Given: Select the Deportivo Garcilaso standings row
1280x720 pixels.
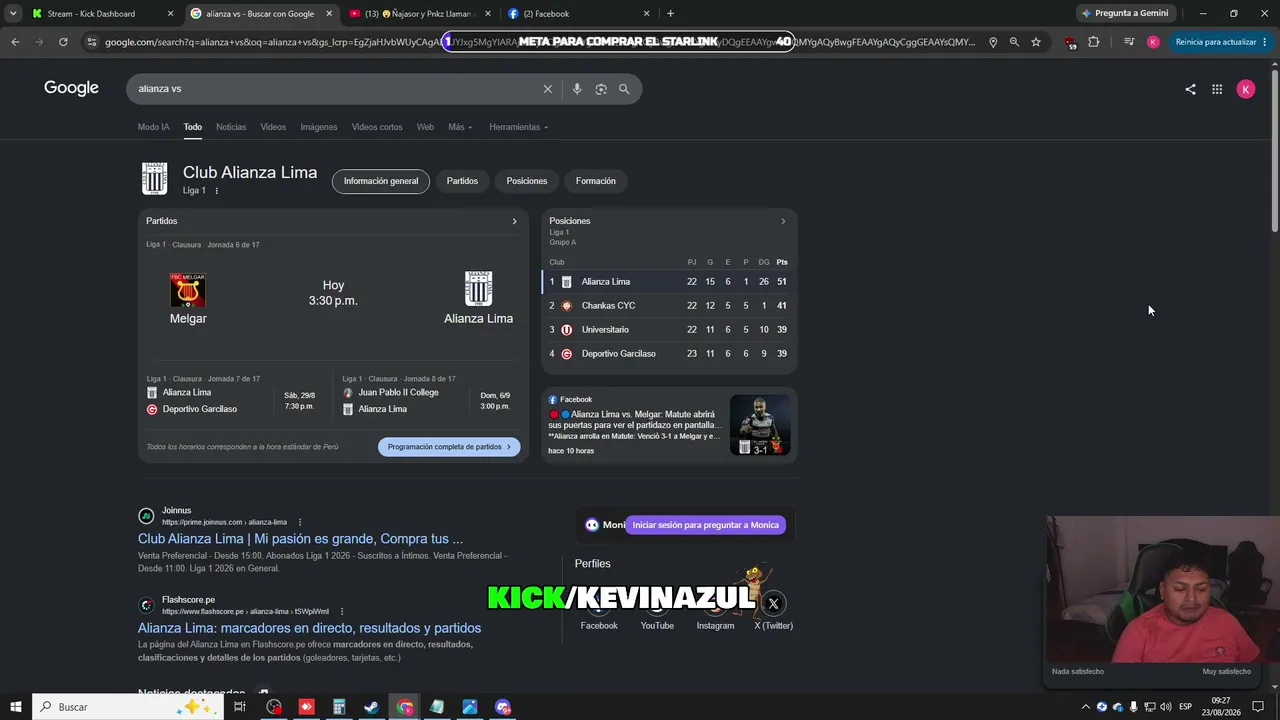Looking at the screenshot, I should click(668, 354).
